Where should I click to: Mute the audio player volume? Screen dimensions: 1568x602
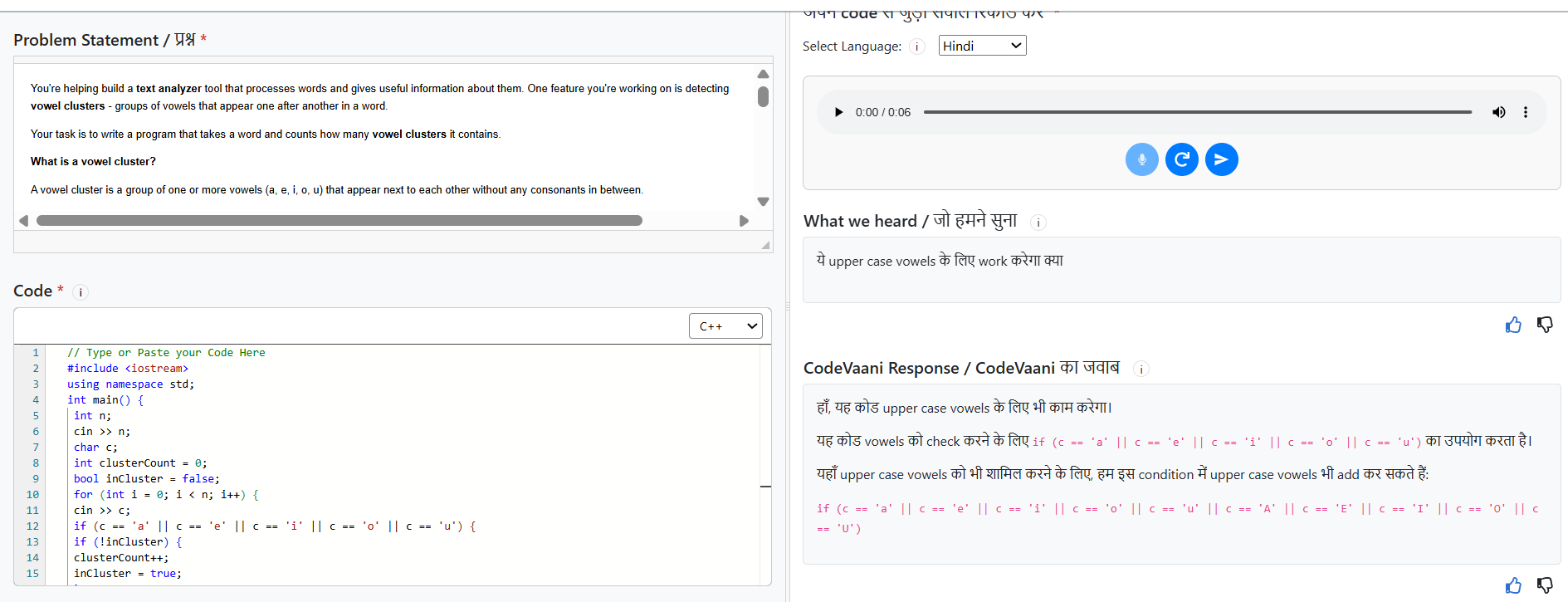point(1498,112)
